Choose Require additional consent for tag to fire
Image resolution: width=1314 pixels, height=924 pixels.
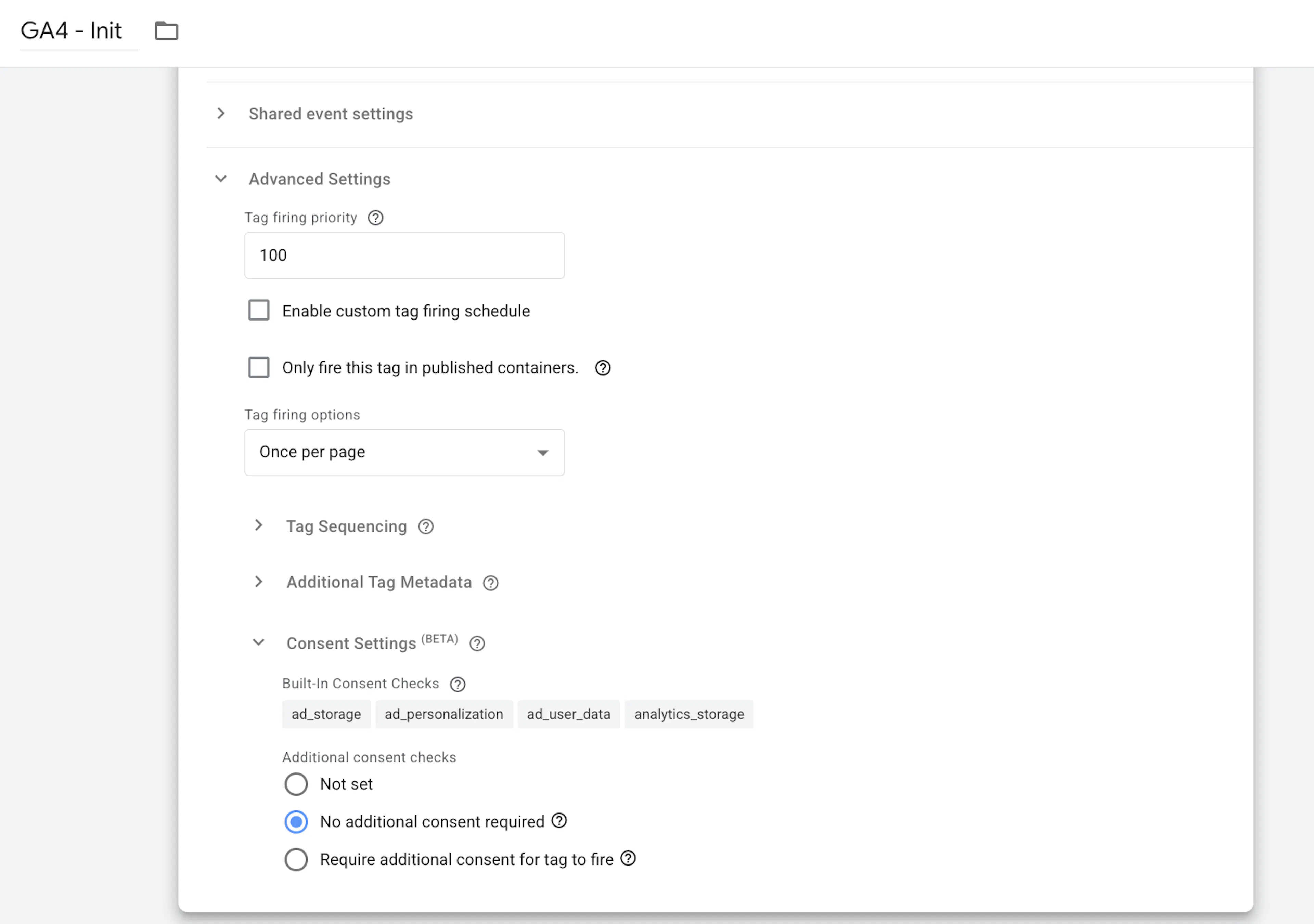tap(296, 859)
